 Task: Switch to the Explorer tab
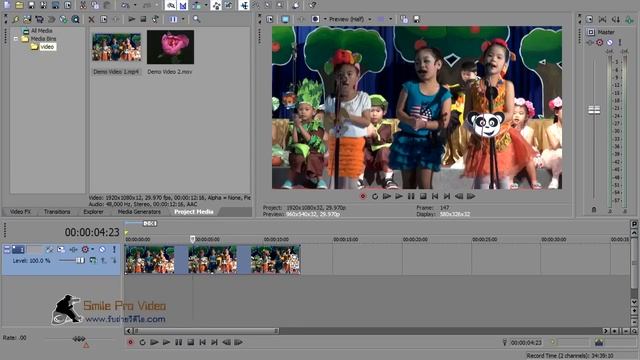[x=93, y=212]
